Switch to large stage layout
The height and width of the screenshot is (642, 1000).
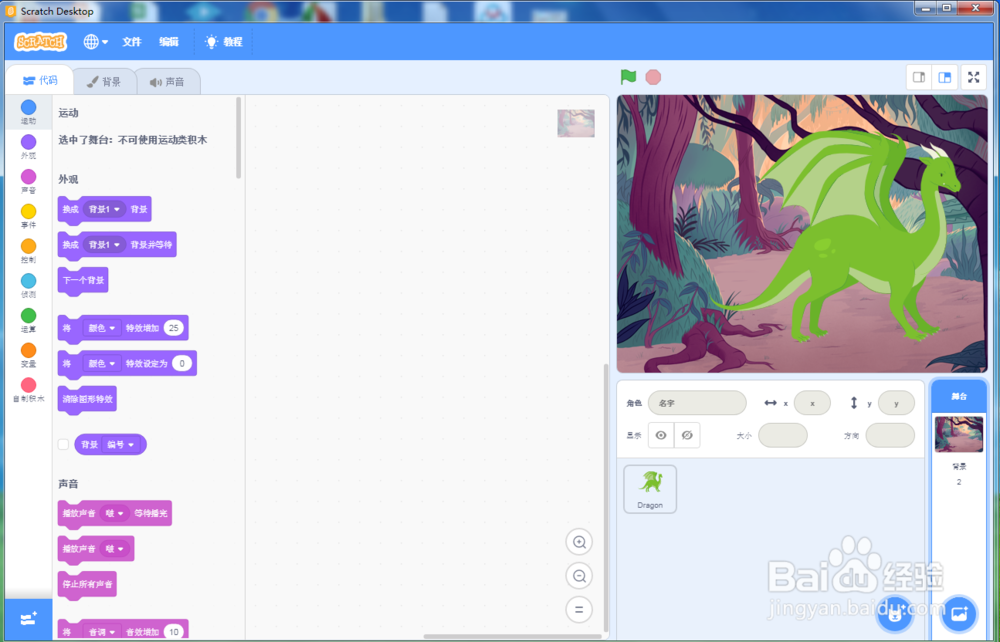click(x=945, y=77)
